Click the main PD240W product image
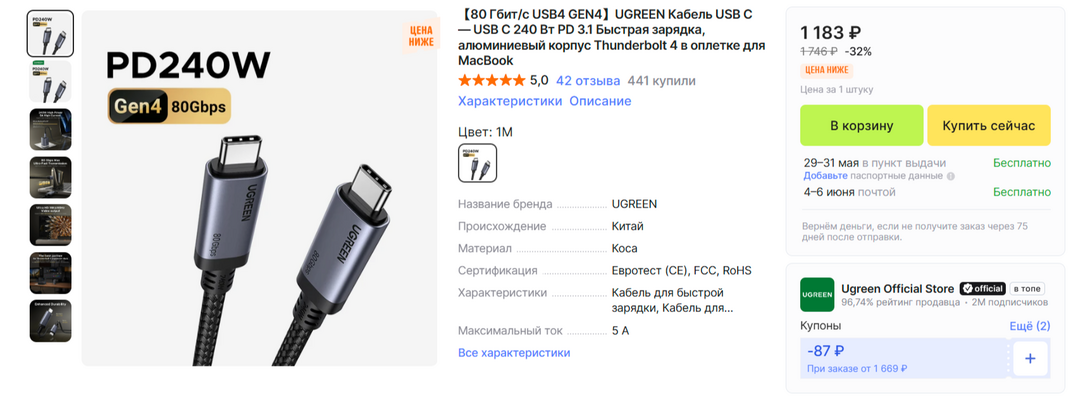Screen dimensions: 1090x407 259,188
